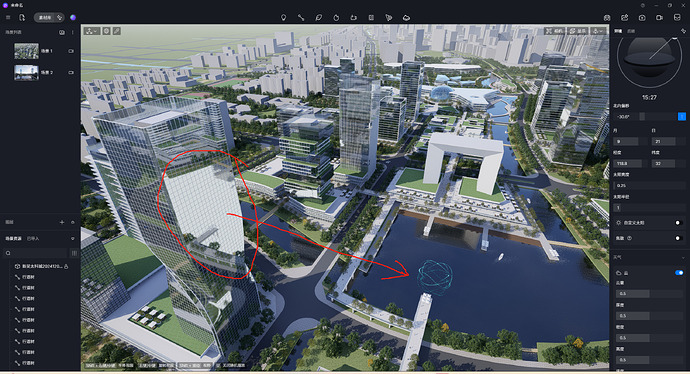The height and width of the screenshot is (374, 690).
Task: Click the purple gradient sphere icon
Action: click(73, 18)
